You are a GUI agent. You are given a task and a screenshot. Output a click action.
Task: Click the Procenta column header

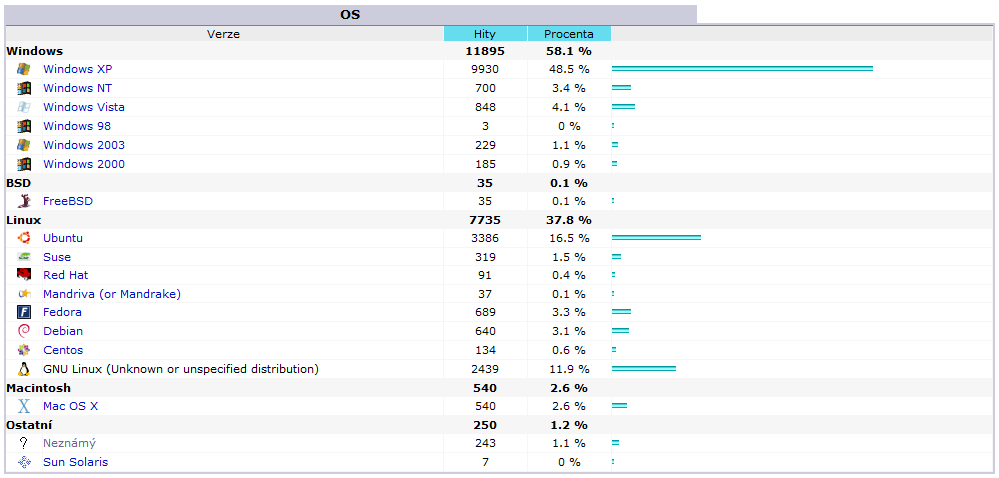[x=569, y=34]
